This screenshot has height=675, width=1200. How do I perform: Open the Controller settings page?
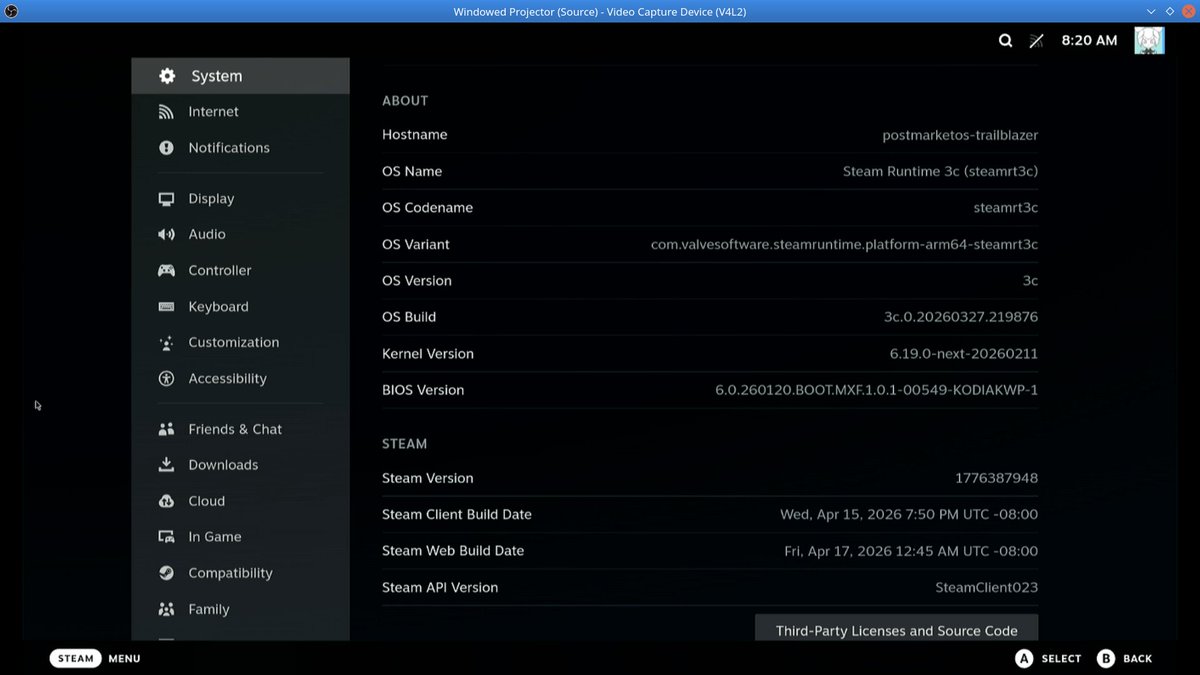tap(240, 271)
